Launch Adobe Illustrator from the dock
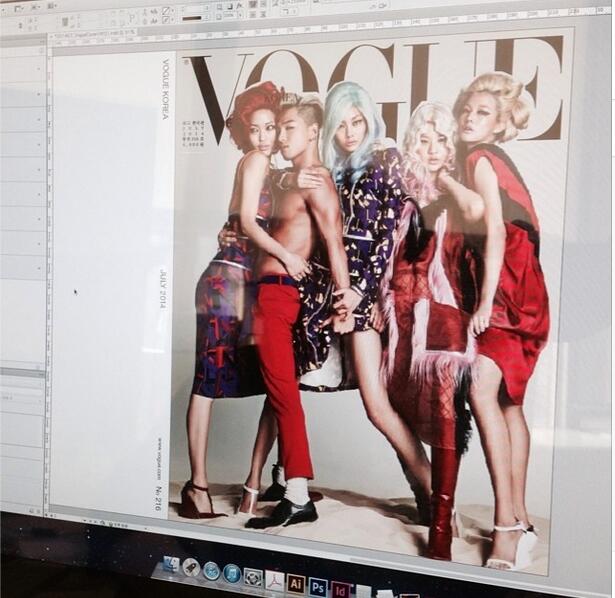This screenshot has width=615, height=598. tap(296, 584)
